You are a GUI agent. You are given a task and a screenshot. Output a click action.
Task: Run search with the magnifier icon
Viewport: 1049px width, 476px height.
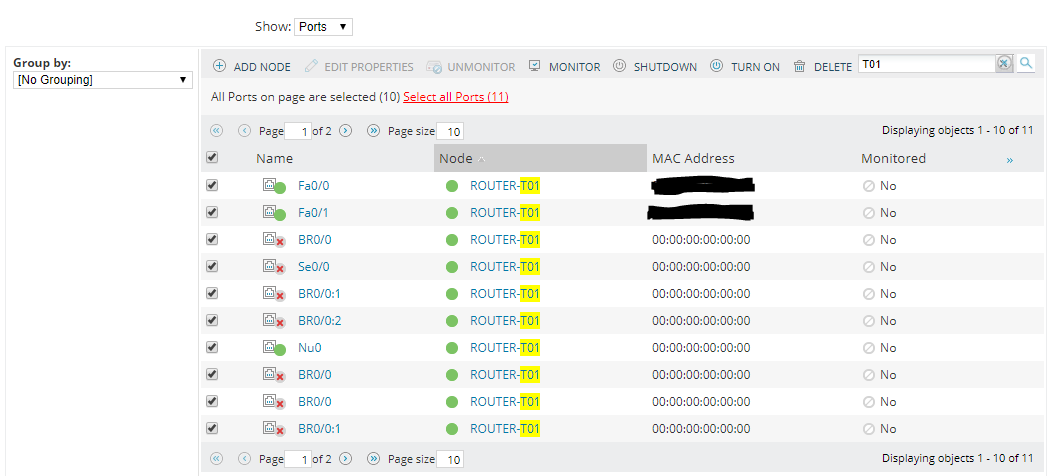[x=1026, y=64]
